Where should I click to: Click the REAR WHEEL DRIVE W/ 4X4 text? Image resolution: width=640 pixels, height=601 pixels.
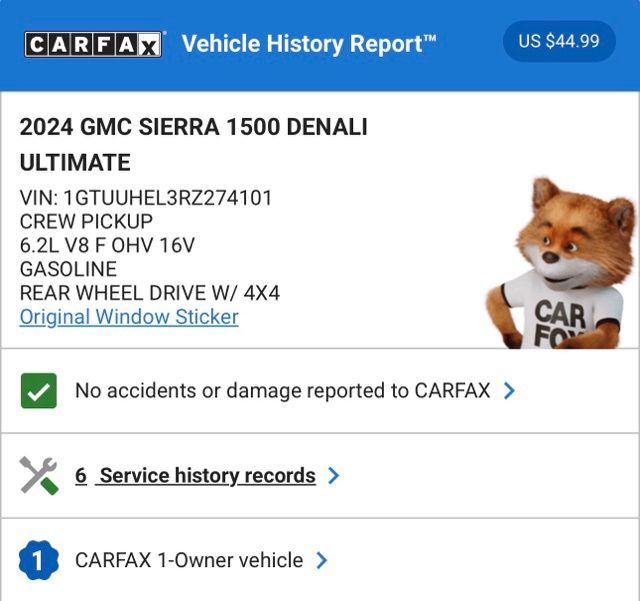click(150, 293)
